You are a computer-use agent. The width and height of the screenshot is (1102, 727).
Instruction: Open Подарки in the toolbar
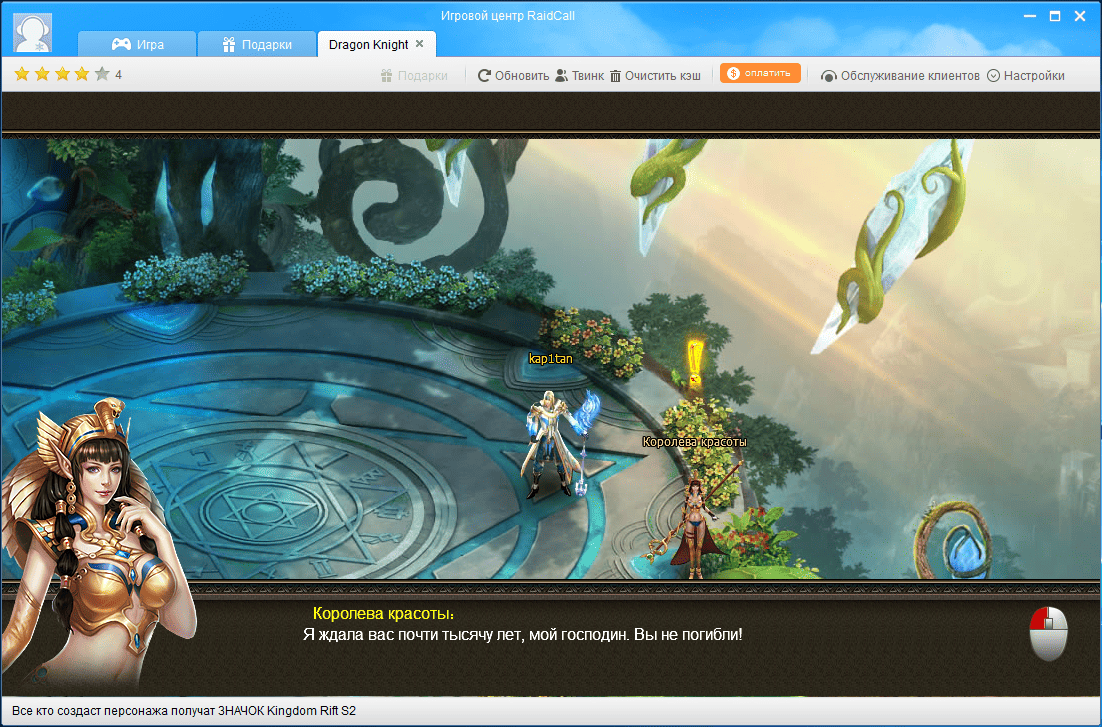coord(414,75)
